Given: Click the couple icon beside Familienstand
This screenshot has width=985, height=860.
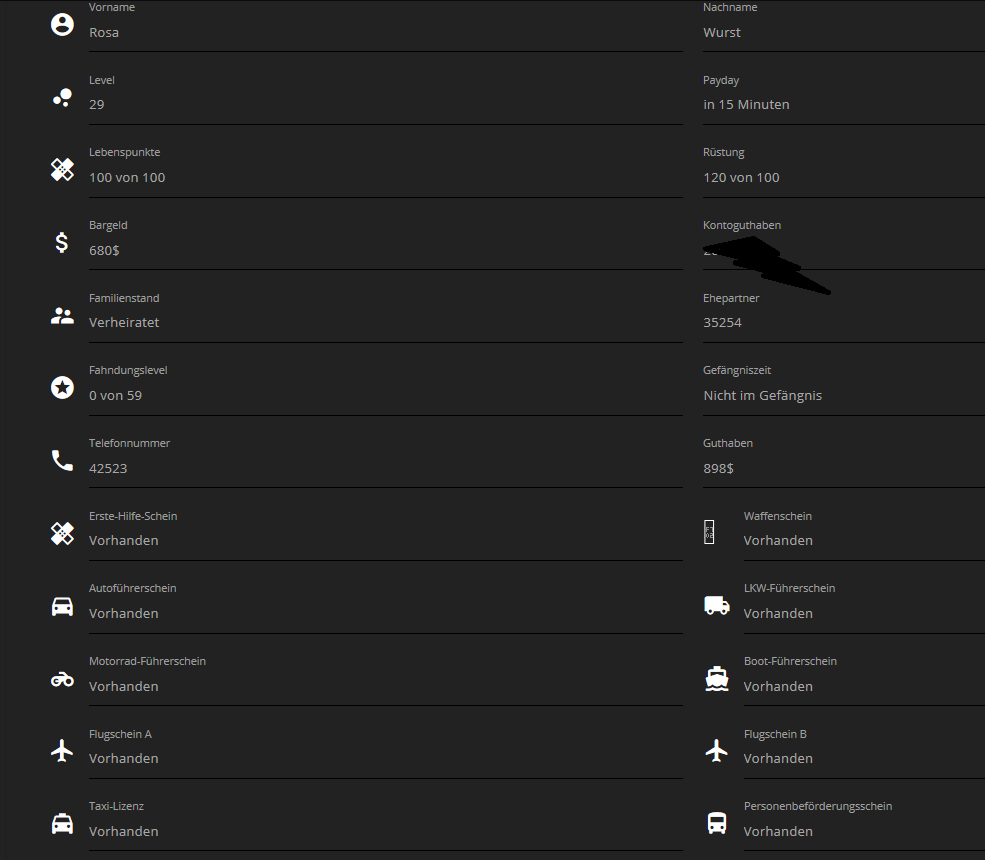Looking at the screenshot, I should tap(62, 316).
